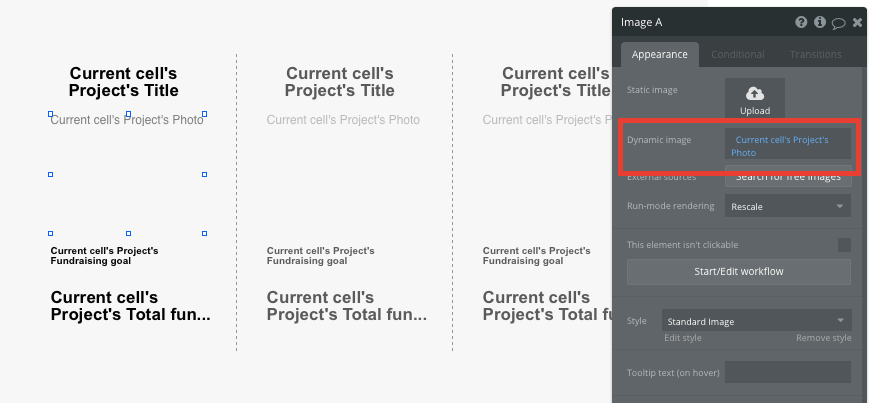Select the Appearance tab
Image resolution: width=871 pixels, height=403 pixels.
(659, 54)
